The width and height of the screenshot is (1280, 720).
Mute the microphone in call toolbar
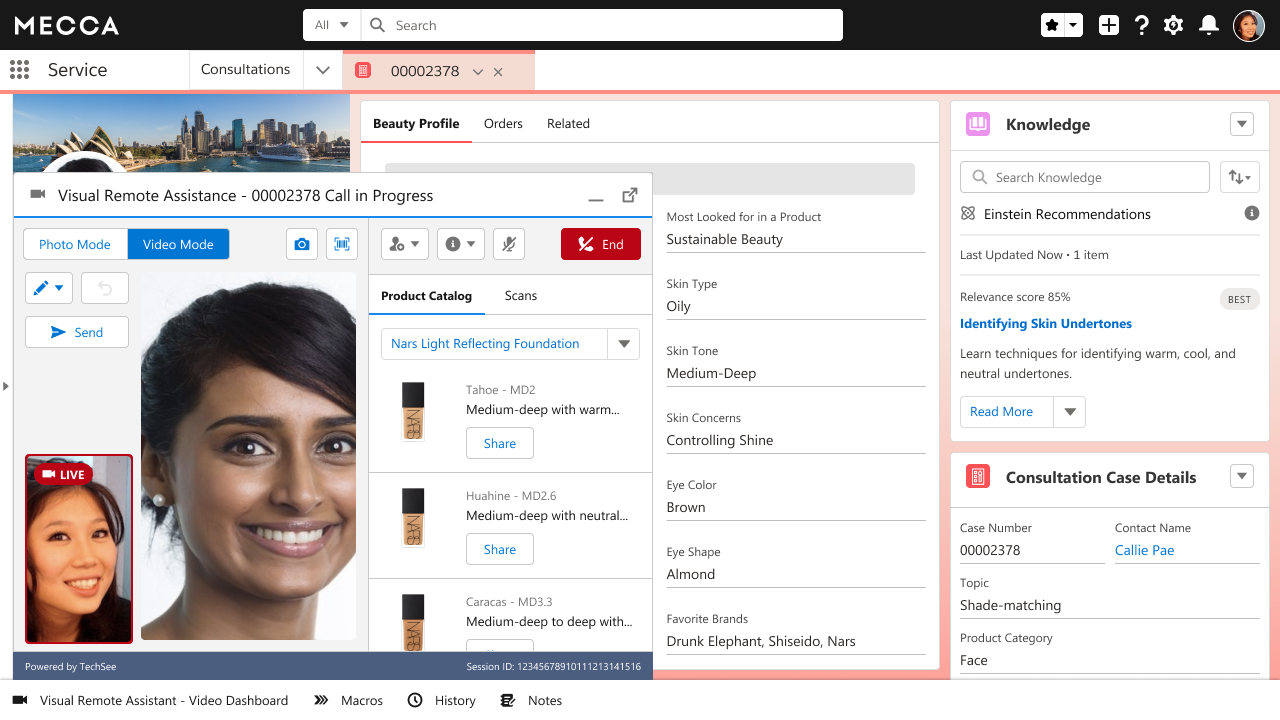tap(509, 244)
